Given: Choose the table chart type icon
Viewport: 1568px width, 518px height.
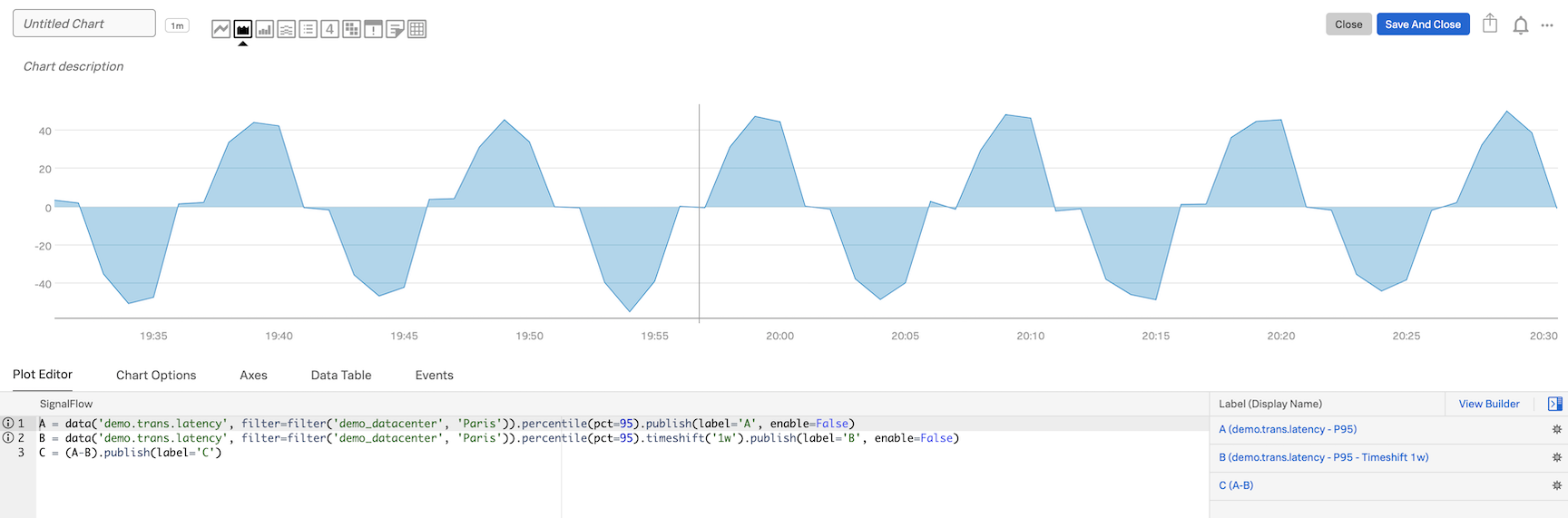Looking at the screenshot, I should pyautogui.click(x=416, y=29).
